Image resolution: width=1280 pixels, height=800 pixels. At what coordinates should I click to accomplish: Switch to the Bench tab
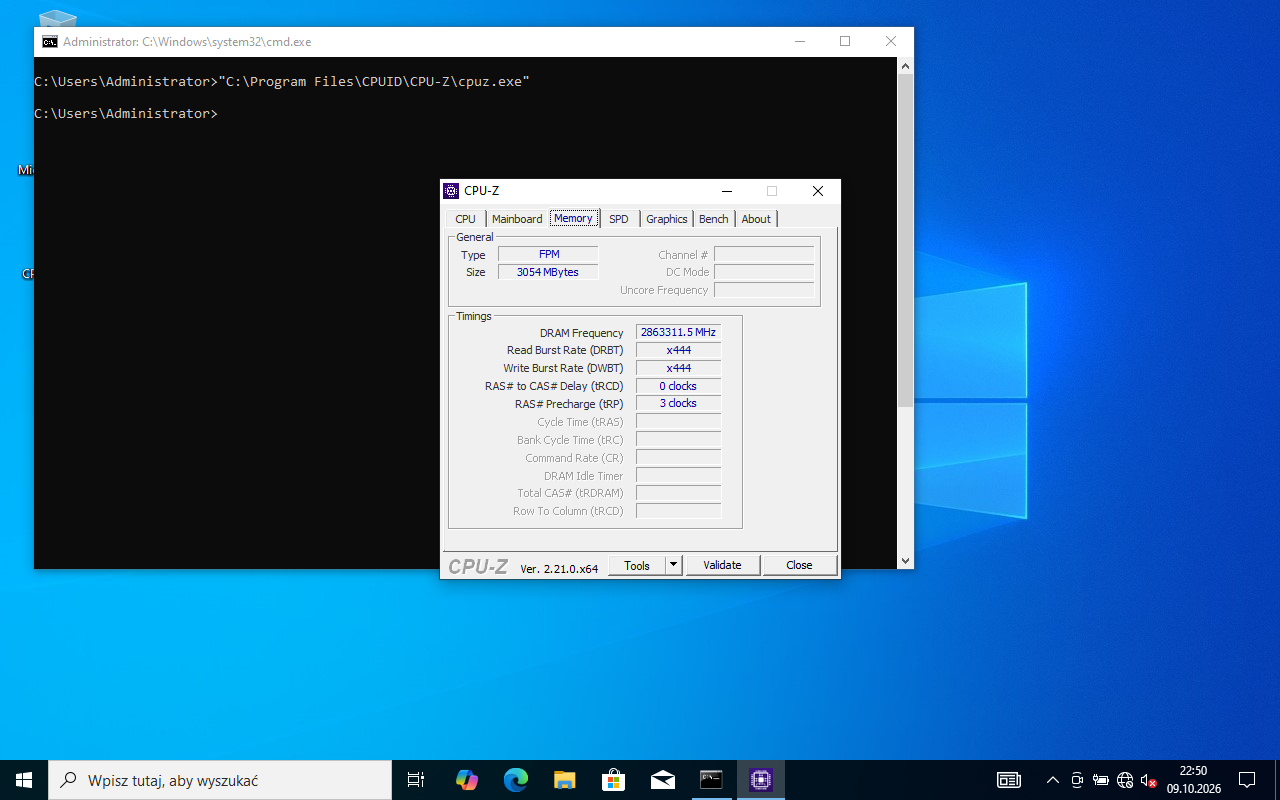click(714, 219)
